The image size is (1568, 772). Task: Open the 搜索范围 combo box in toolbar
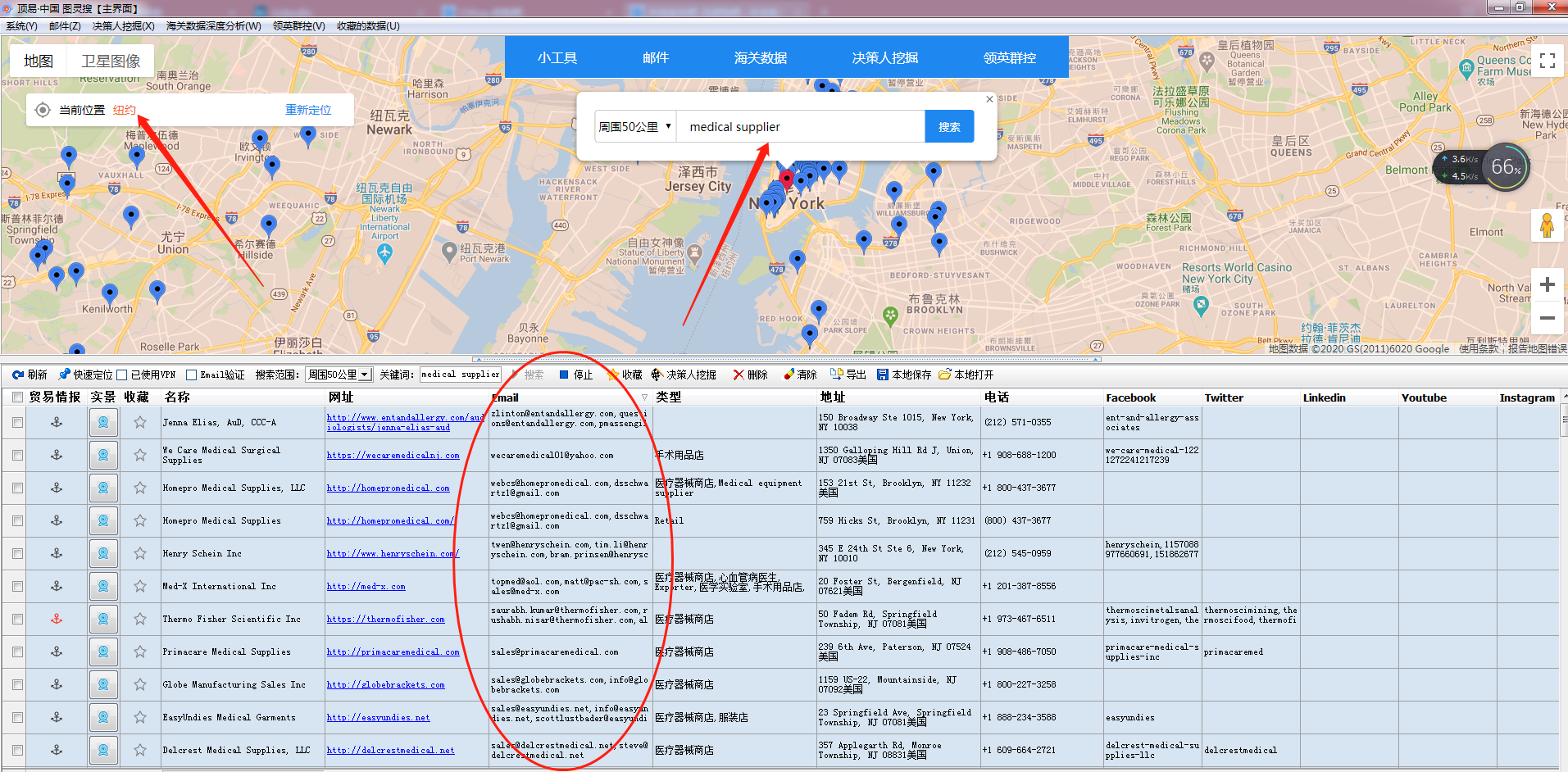point(339,375)
